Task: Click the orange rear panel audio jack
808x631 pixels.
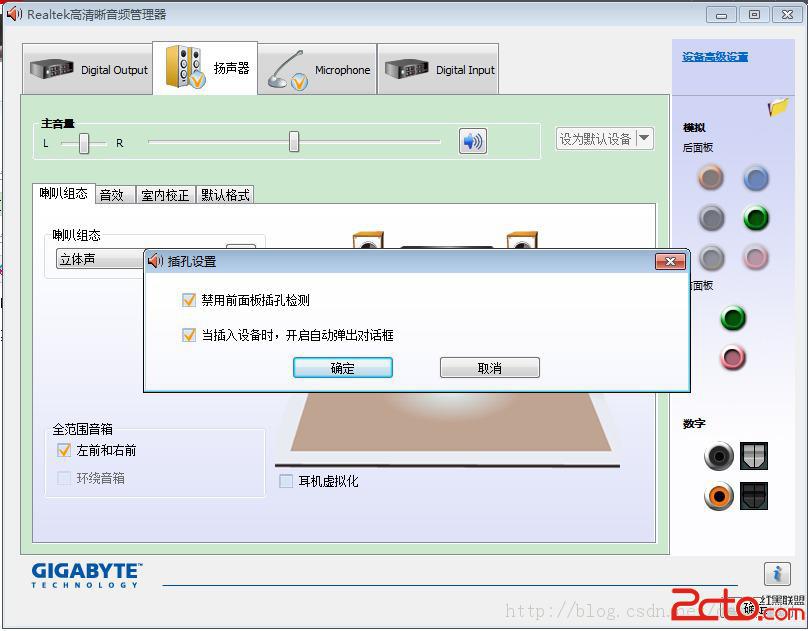Action: pyautogui.click(x=711, y=178)
